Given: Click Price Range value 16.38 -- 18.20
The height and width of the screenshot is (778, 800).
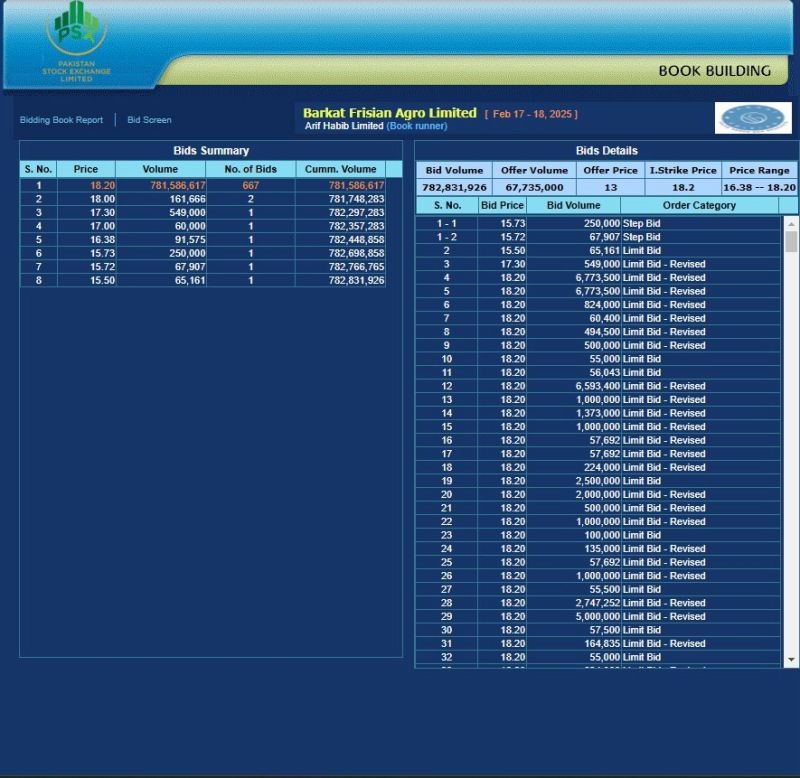Looking at the screenshot, I should [x=759, y=188].
